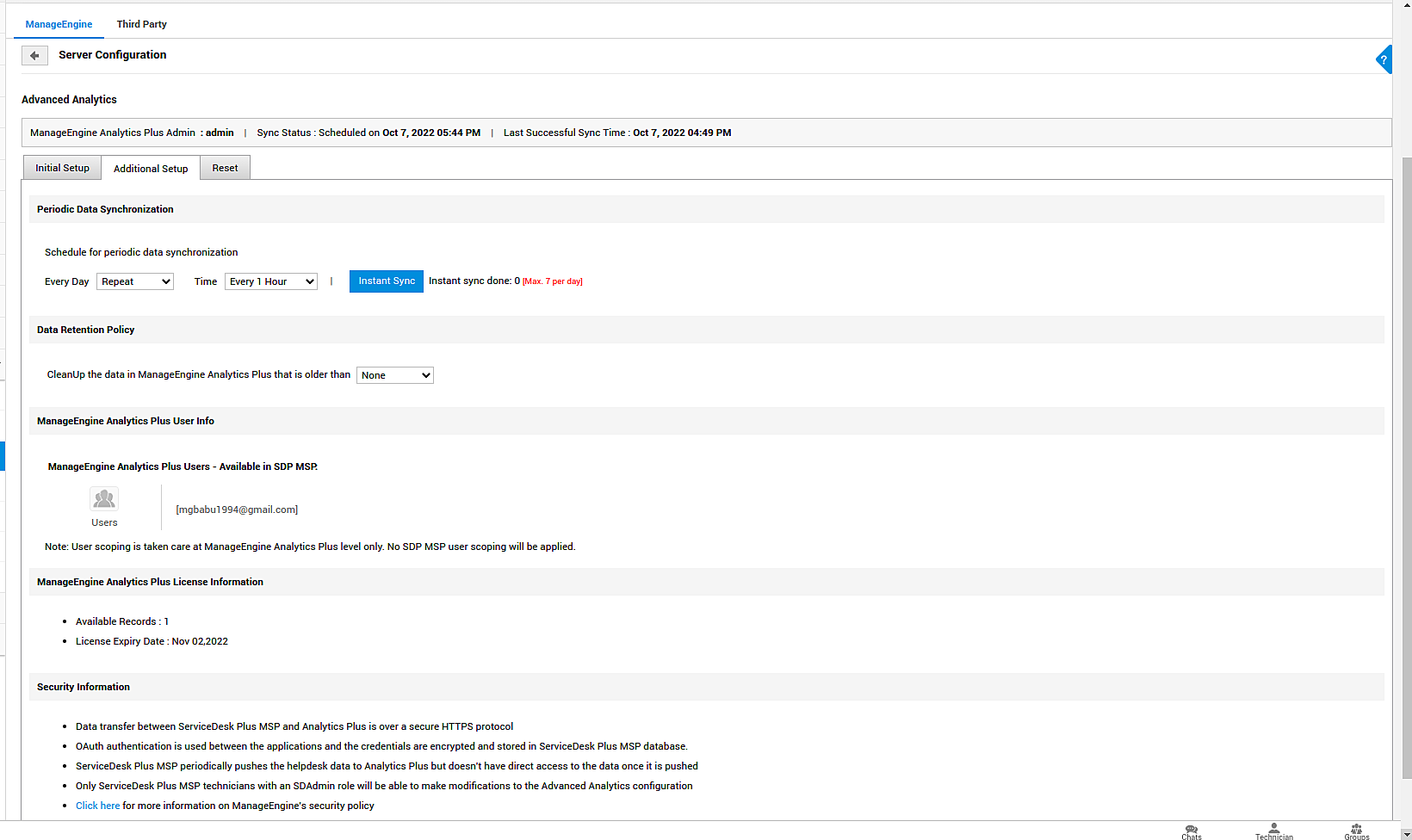1412x840 pixels.
Task: Click the Max. 7 per day note
Action: (x=553, y=281)
